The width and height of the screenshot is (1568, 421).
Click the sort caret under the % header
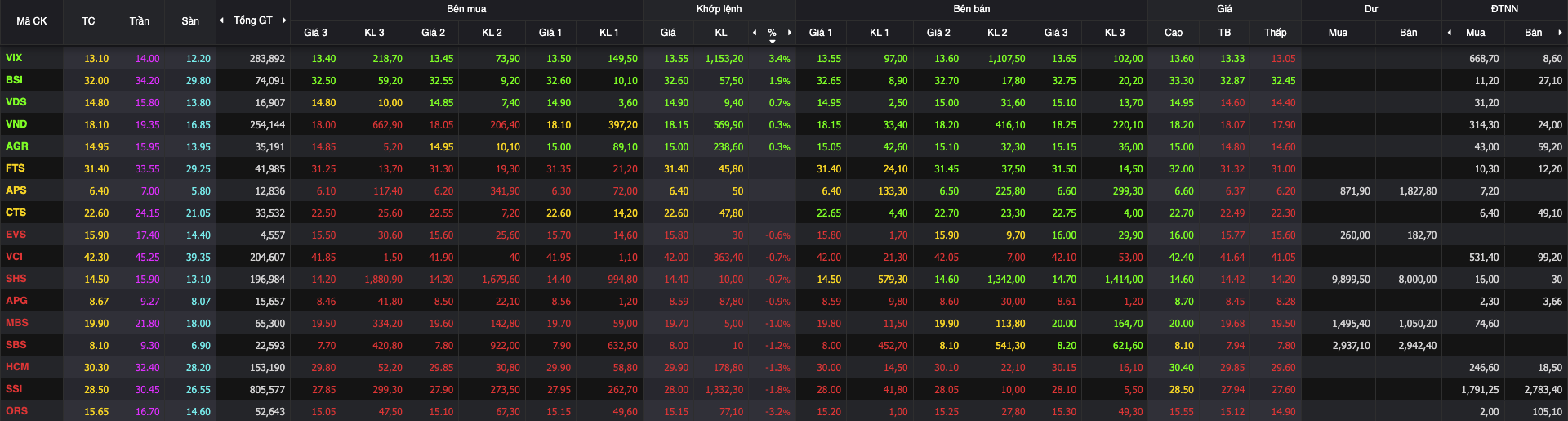773,41
